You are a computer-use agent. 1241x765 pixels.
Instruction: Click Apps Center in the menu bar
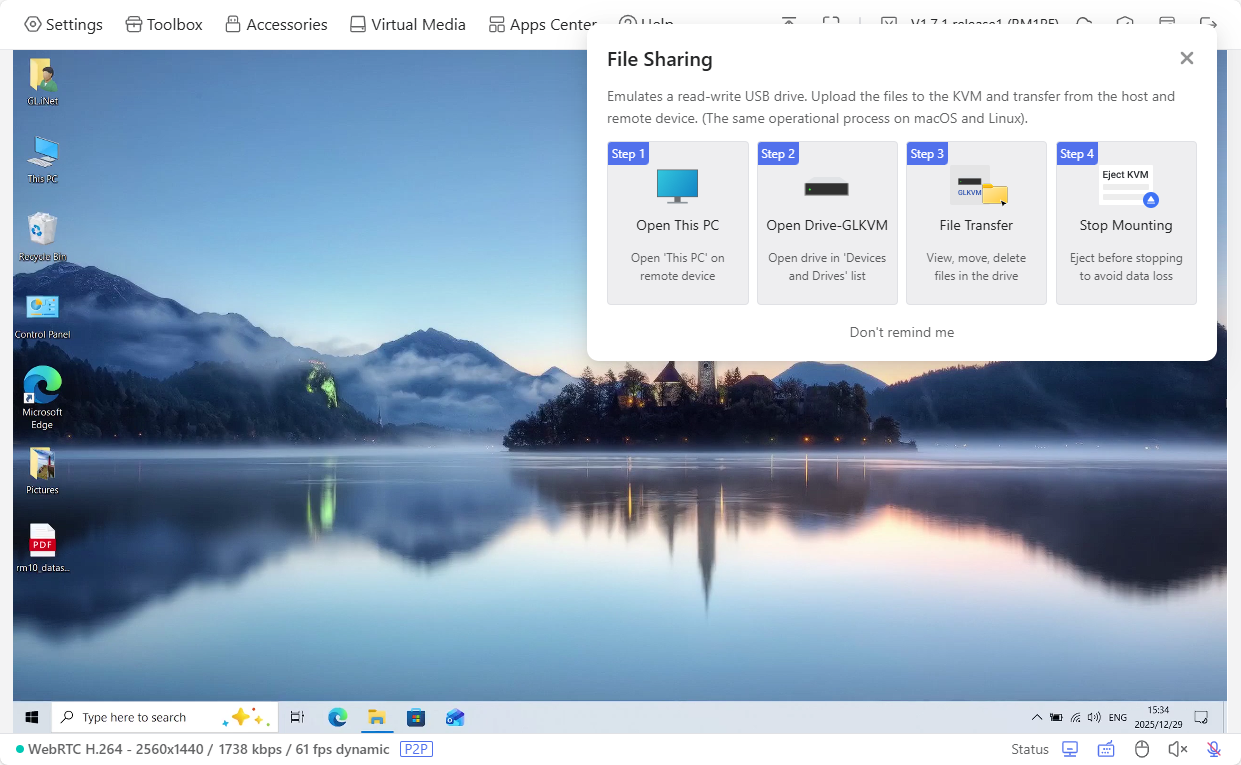(x=541, y=23)
